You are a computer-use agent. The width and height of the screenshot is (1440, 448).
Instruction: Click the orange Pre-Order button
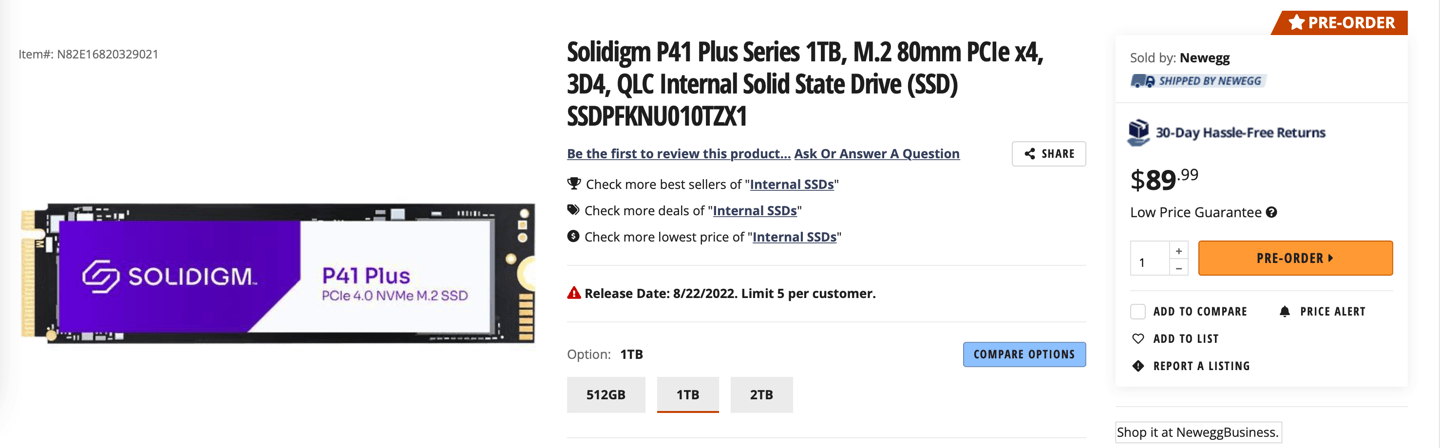coord(1295,258)
